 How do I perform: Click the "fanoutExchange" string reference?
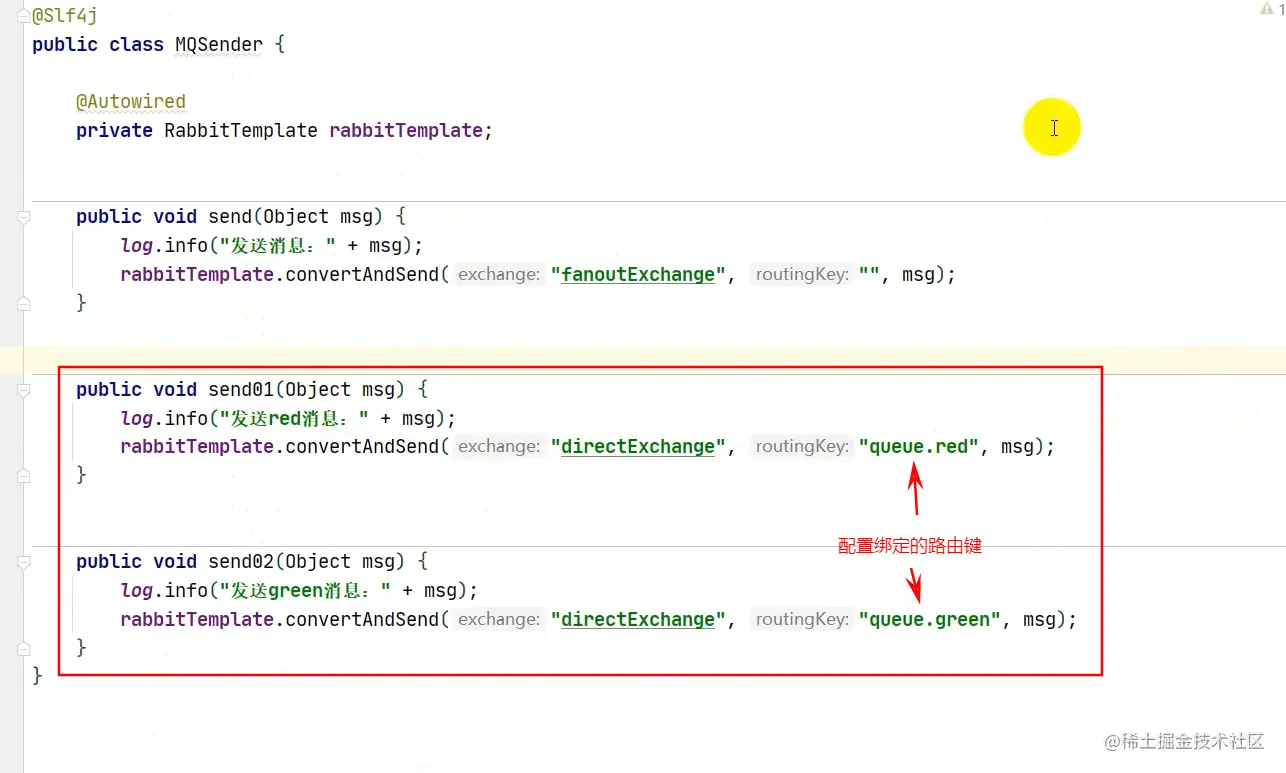point(638,274)
